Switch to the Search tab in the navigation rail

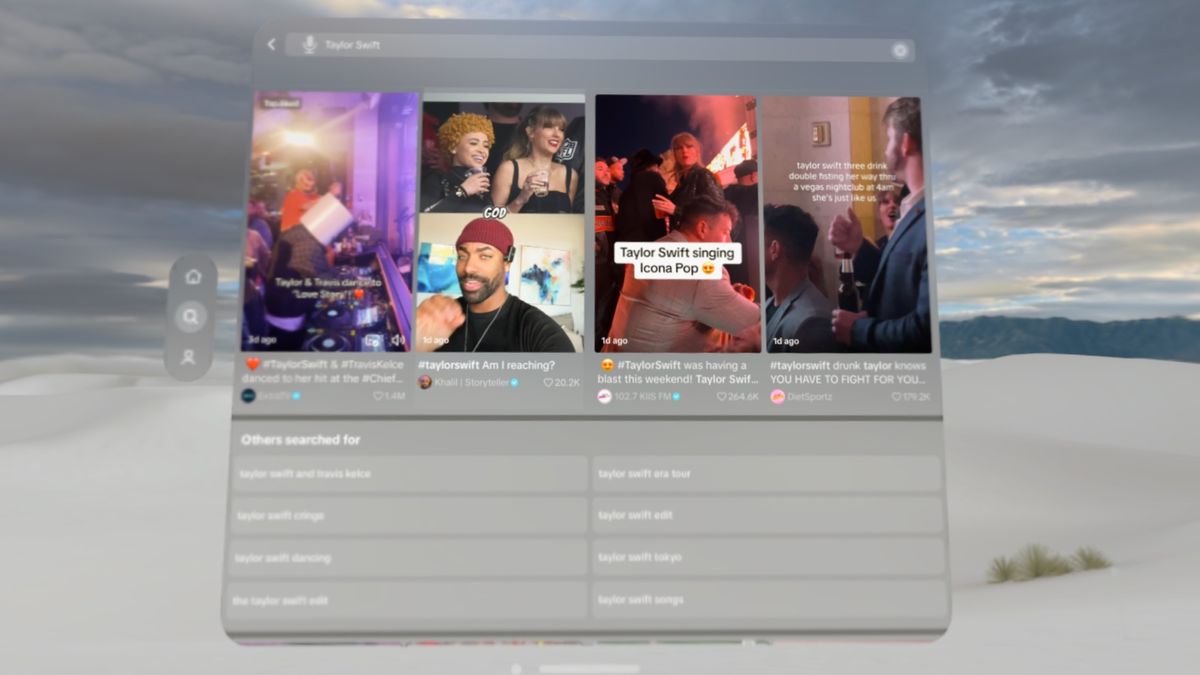pos(190,317)
